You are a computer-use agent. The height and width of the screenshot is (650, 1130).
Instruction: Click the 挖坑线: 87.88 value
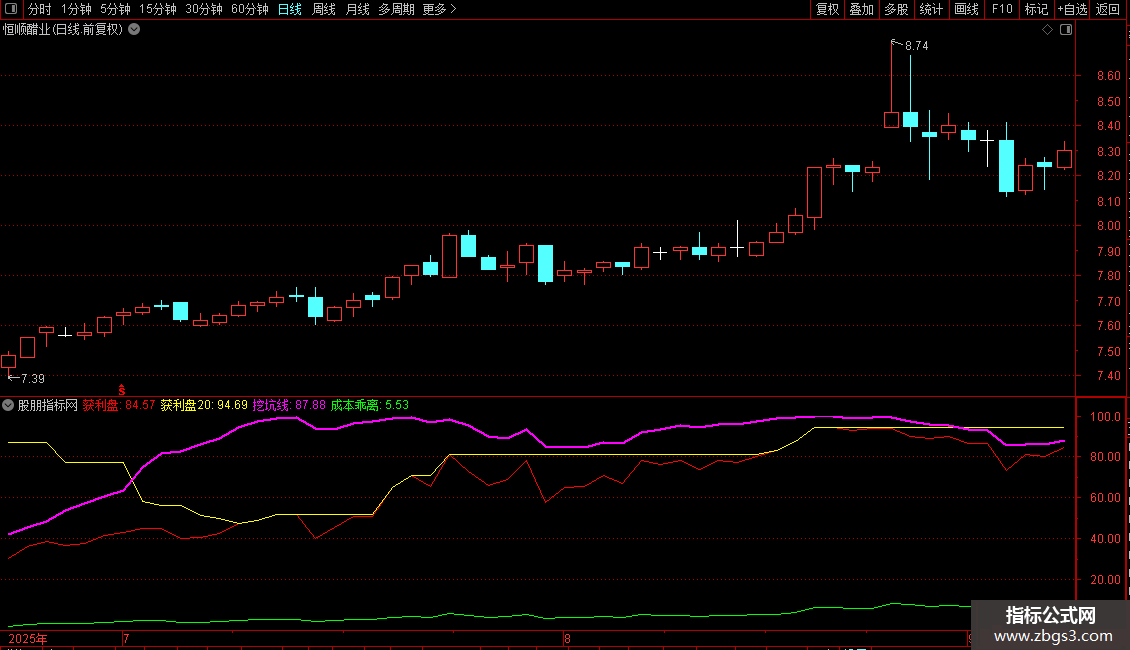pyautogui.click(x=289, y=405)
